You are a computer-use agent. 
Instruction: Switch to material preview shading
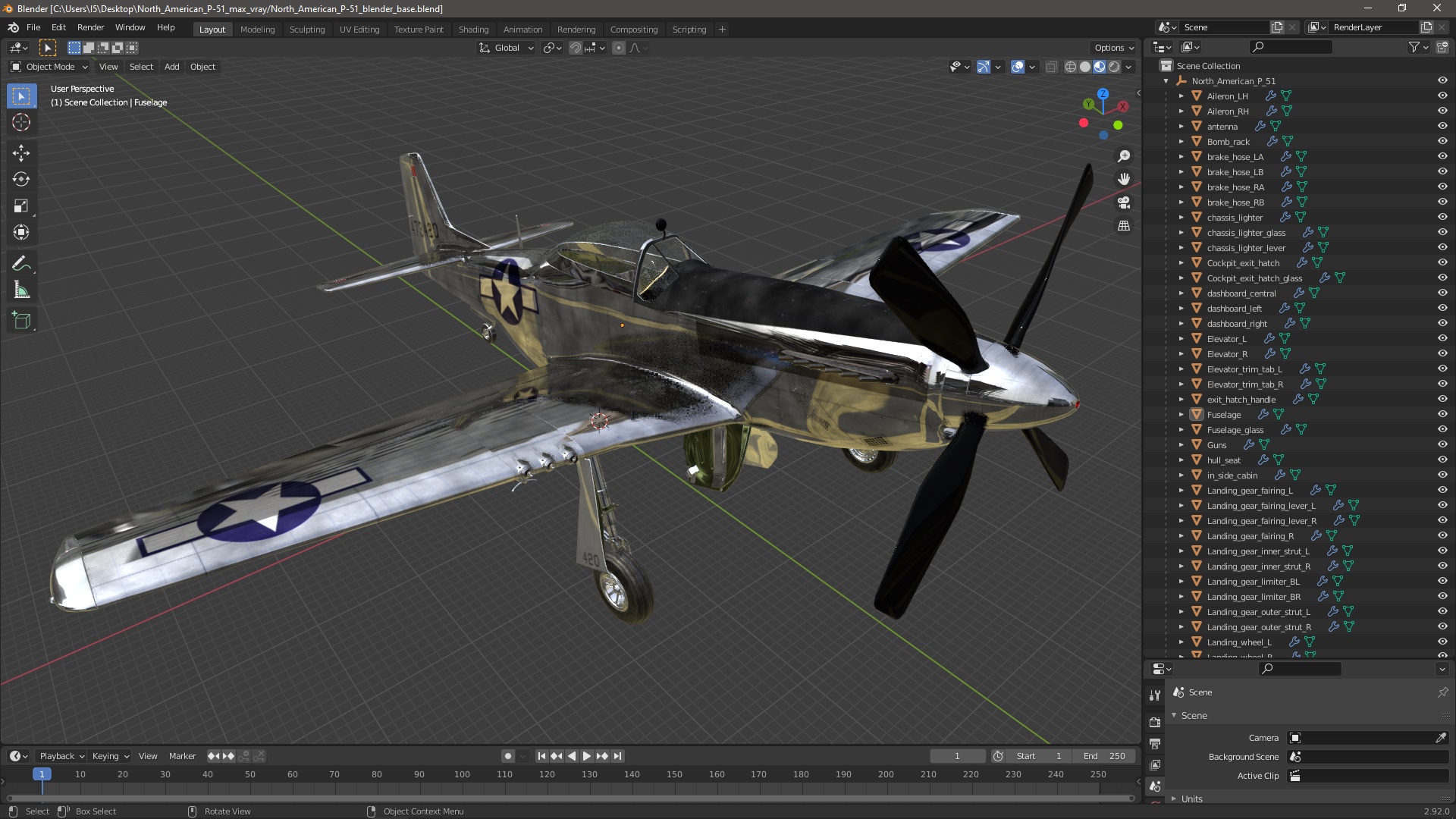tap(1100, 67)
